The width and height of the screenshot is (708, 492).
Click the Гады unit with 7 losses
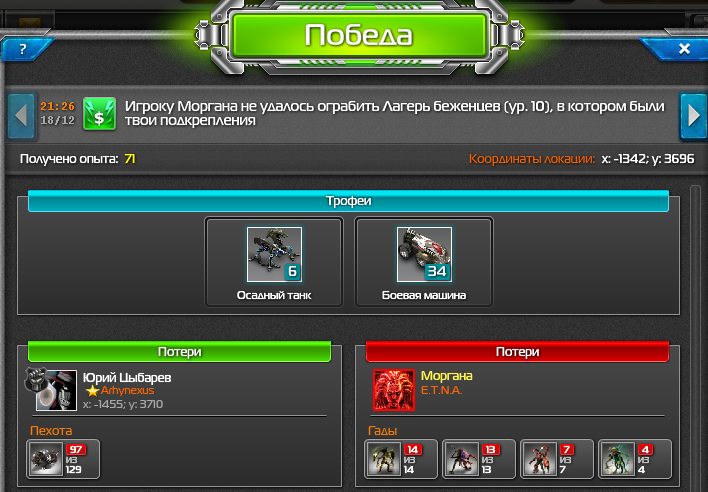click(539, 459)
